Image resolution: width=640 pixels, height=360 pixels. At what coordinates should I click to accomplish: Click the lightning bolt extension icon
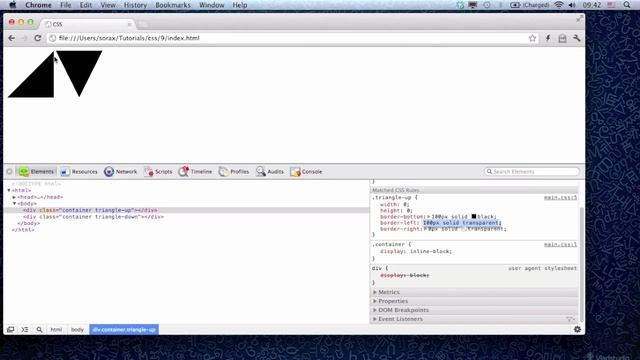[548, 38]
